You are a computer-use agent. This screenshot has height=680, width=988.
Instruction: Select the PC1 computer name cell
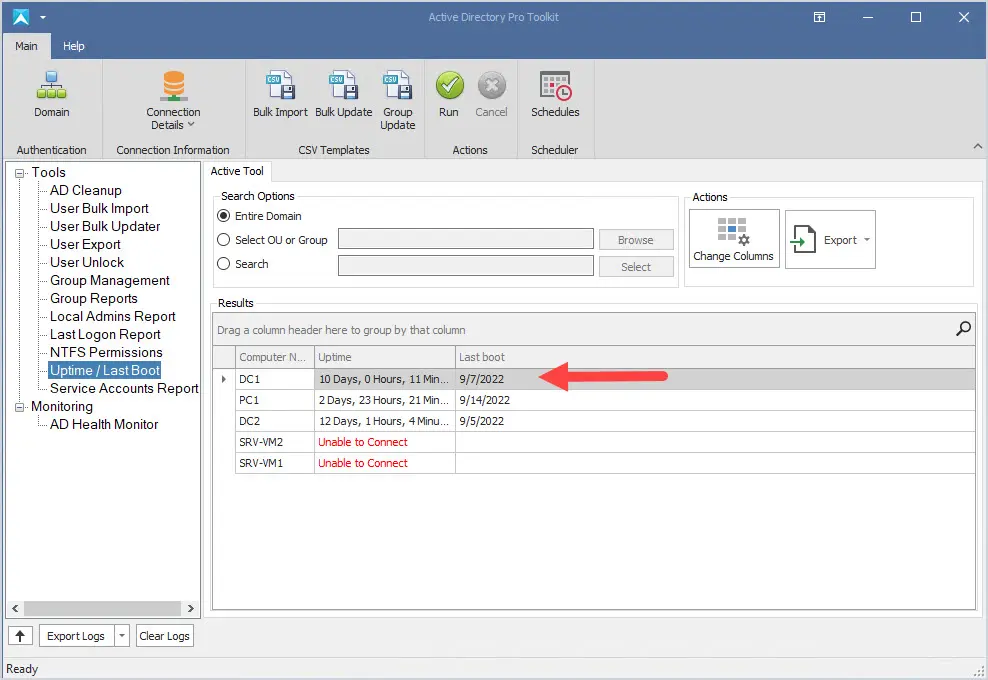[x=275, y=400]
